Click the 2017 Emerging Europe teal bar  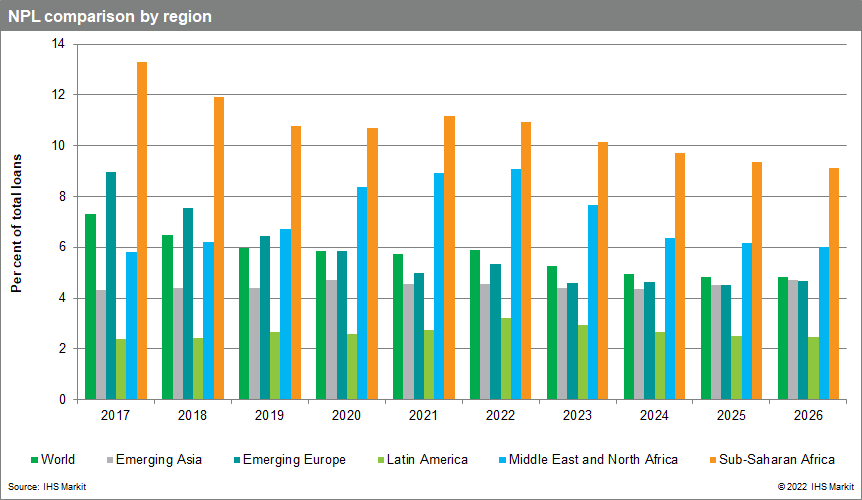pyautogui.click(x=111, y=285)
